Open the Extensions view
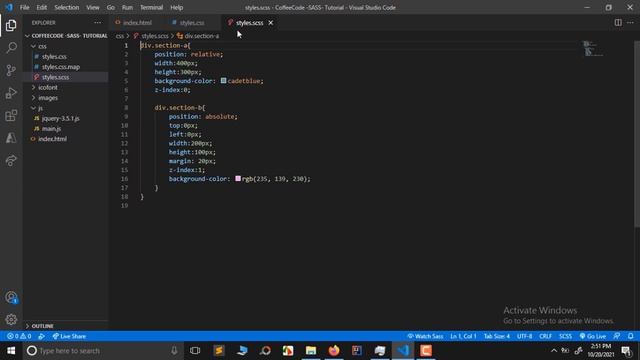Image resolution: width=640 pixels, height=360 pixels. [x=11, y=116]
